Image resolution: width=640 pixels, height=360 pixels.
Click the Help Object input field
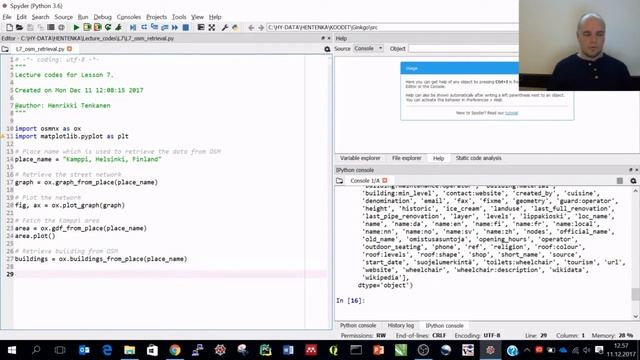(x=464, y=49)
